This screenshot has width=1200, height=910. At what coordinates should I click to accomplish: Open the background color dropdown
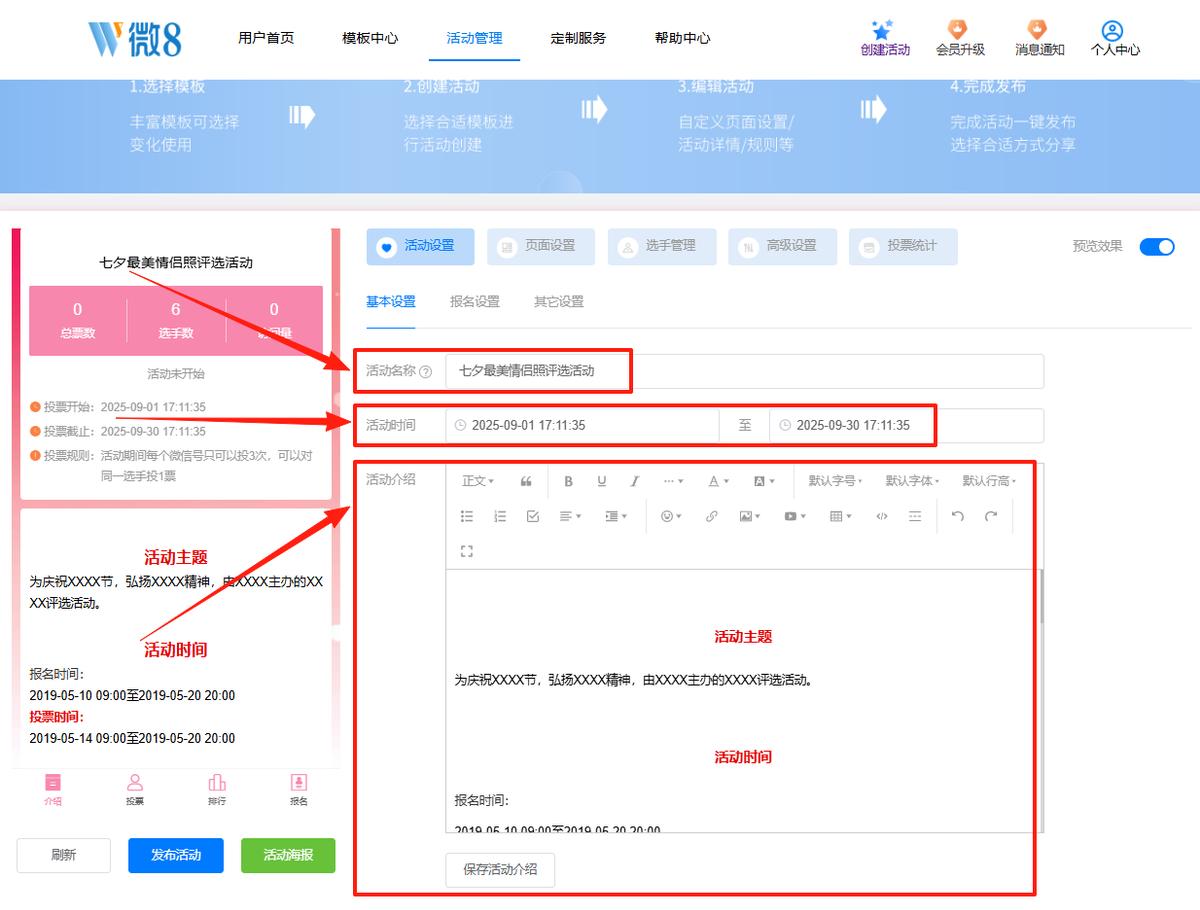tap(764, 481)
